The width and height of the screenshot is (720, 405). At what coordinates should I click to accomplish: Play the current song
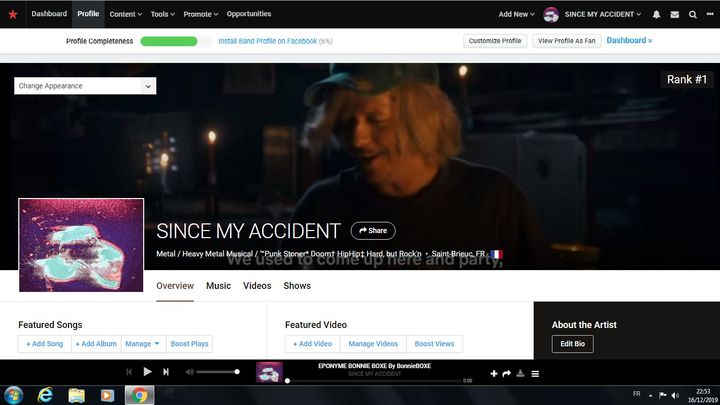(x=147, y=371)
